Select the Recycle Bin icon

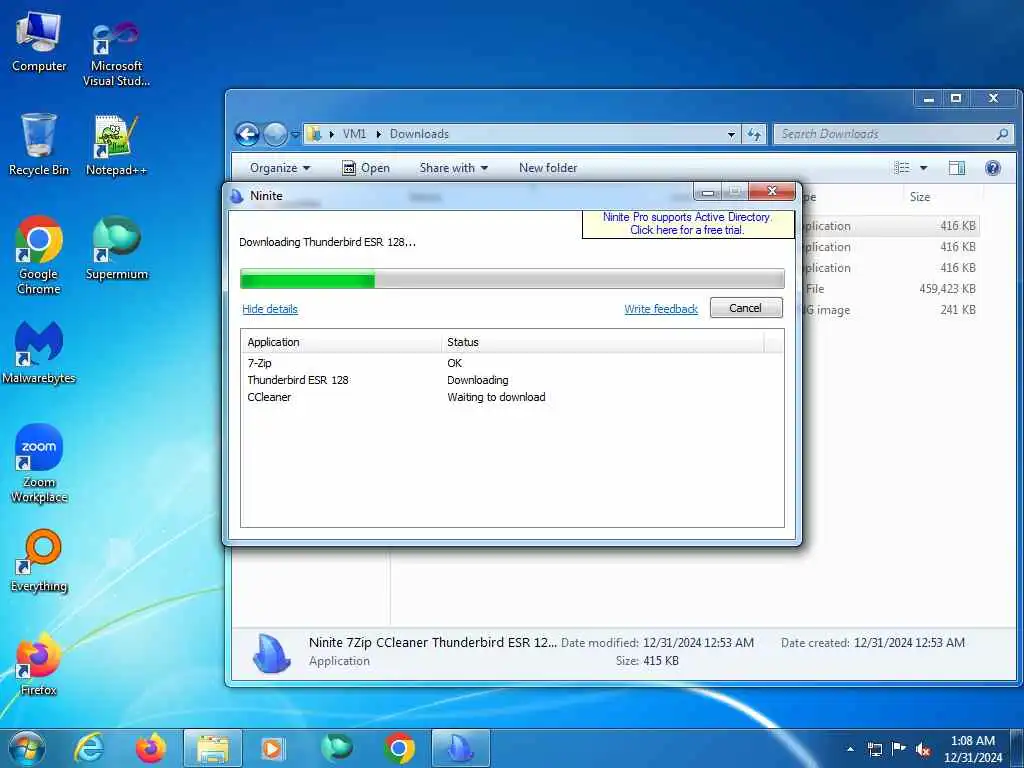click(39, 144)
